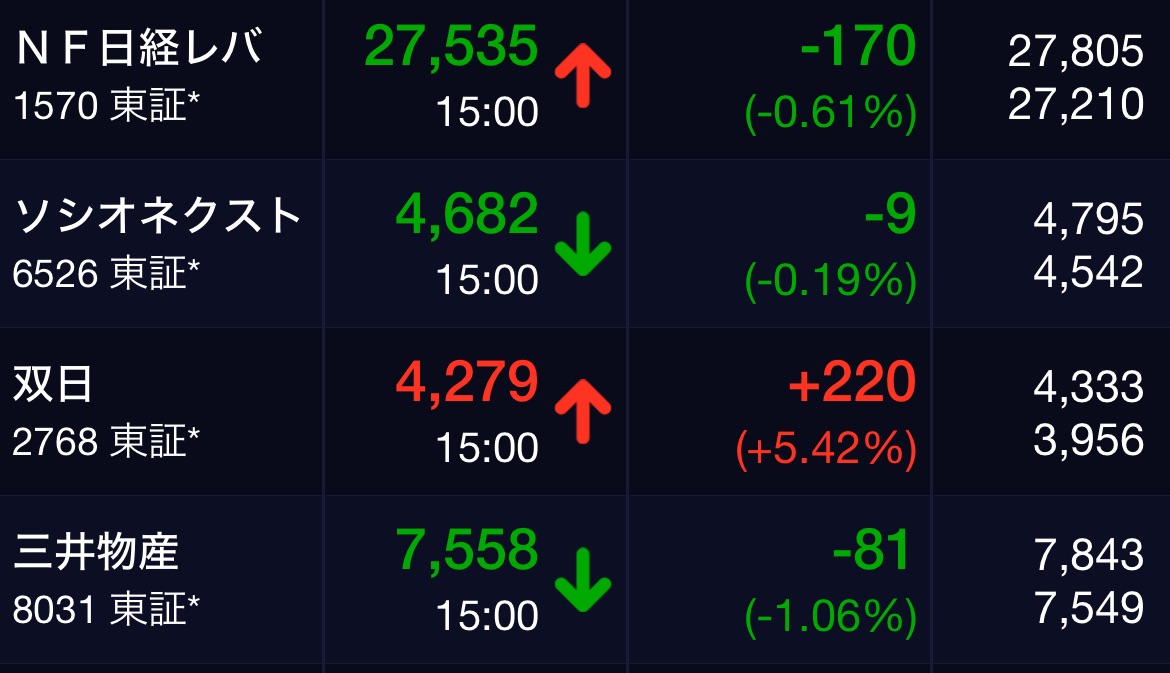This screenshot has width=1170, height=673.
Task: Click the 4,682 current price
Action: pos(467,214)
